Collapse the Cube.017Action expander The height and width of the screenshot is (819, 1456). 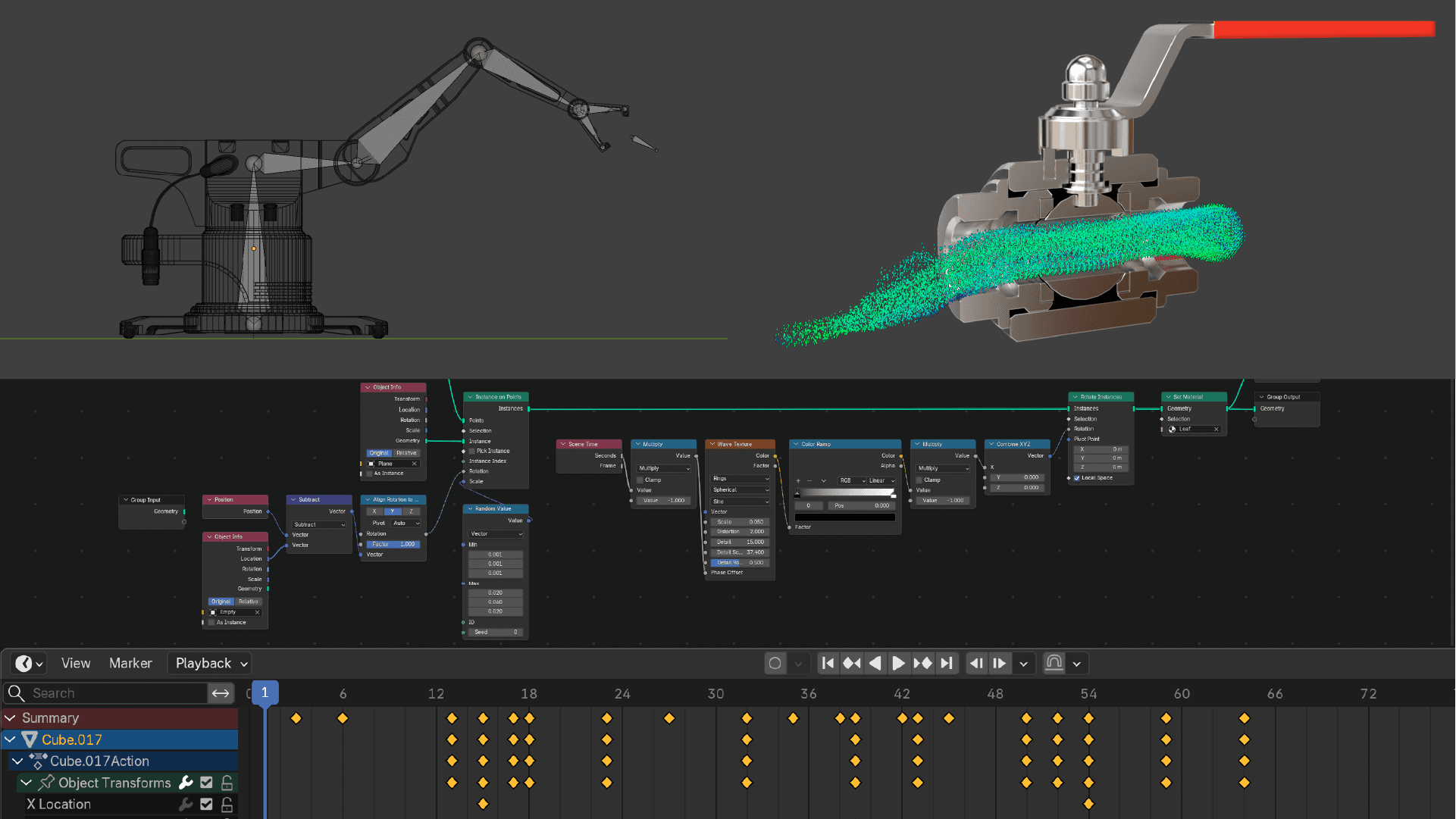click(x=17, y=761)
